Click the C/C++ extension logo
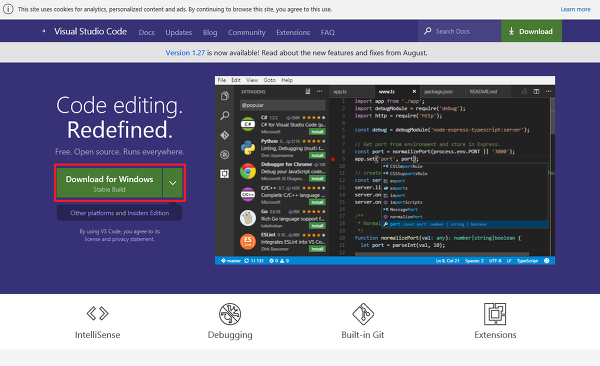The image size is (600, 366). 248,194
